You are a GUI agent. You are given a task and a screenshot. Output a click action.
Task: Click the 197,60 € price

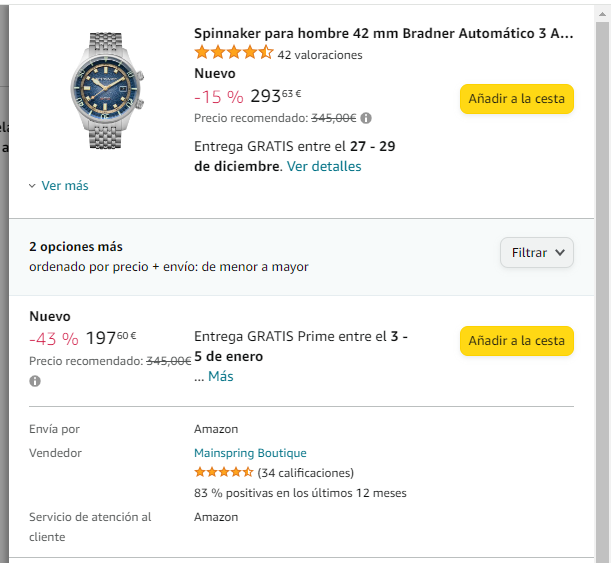click(111, 338)
